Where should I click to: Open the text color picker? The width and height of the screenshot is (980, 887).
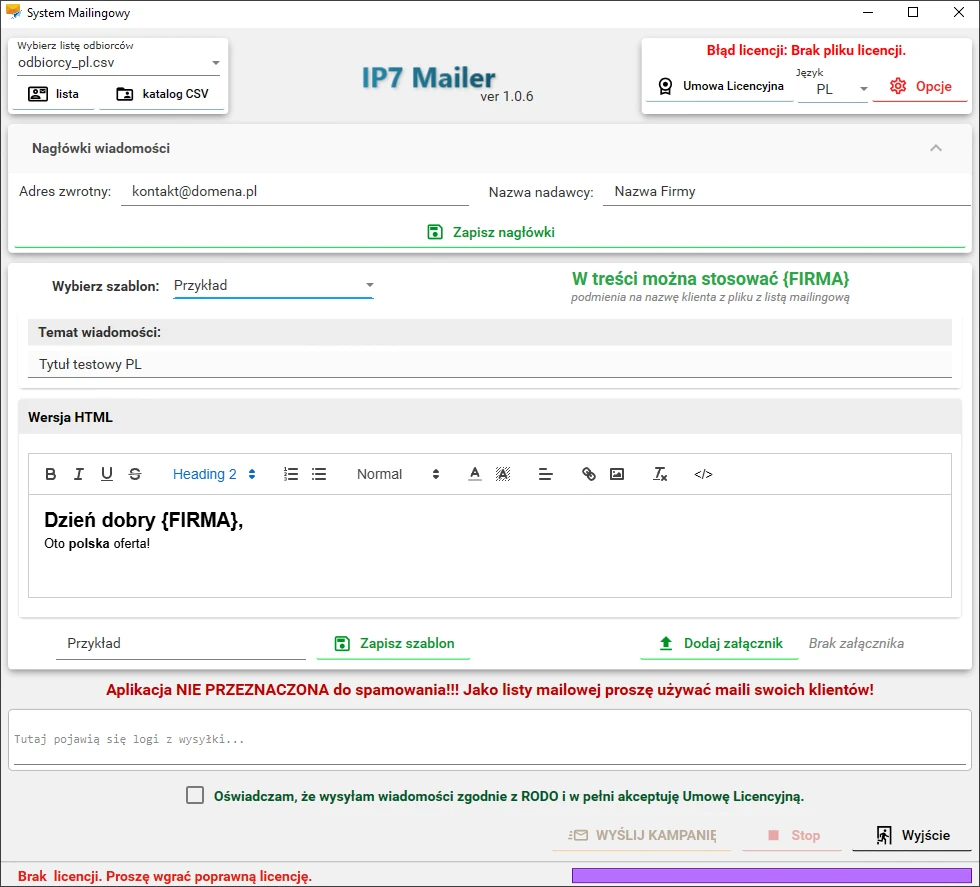click(x=475, y=474)
